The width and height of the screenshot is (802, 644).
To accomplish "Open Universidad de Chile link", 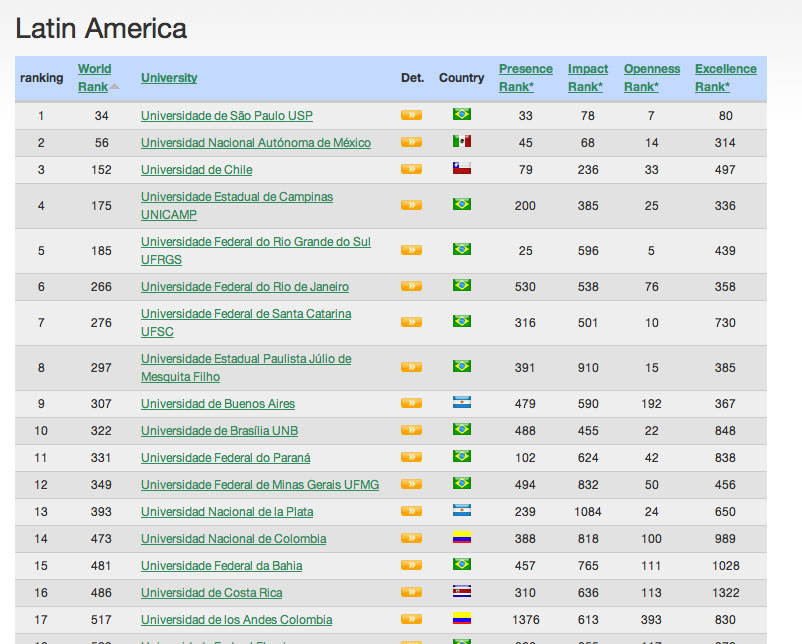I will pos(196,170).
